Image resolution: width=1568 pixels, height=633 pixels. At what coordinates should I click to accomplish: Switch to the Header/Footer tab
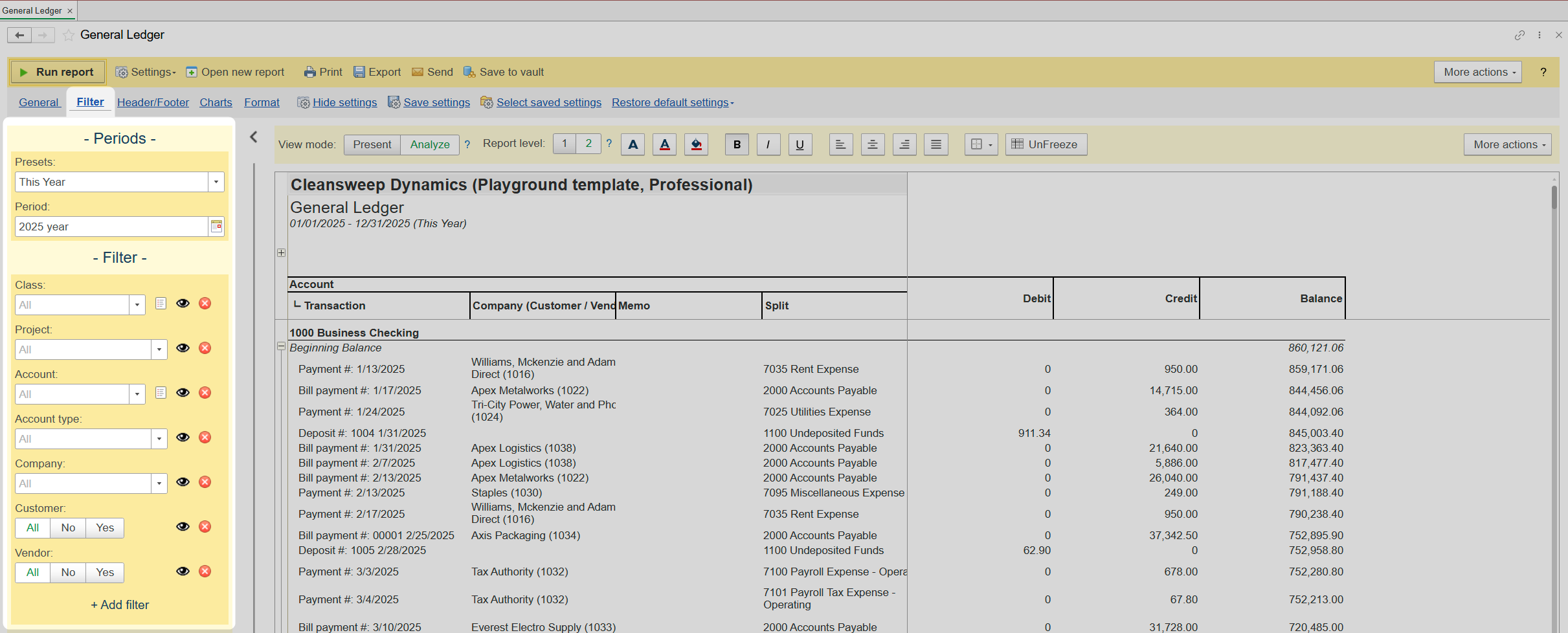click(153, 102)
